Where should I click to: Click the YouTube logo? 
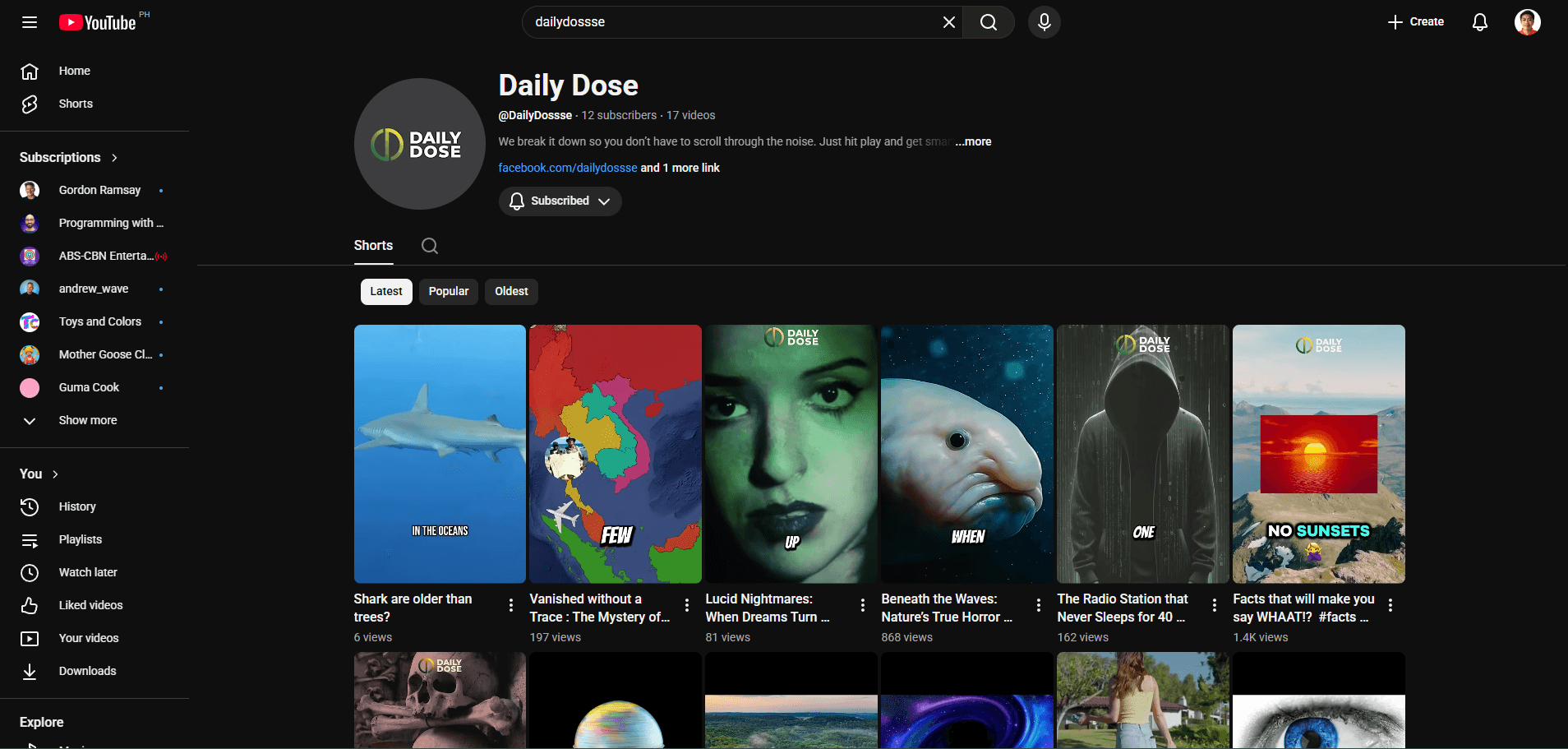tap(98, 22)
